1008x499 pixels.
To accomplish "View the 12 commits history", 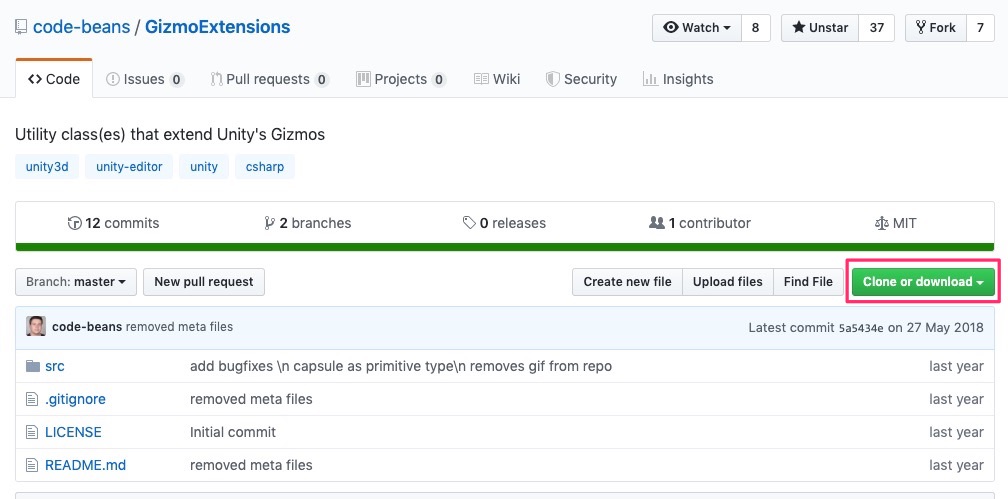I will (x=113, y=223).
